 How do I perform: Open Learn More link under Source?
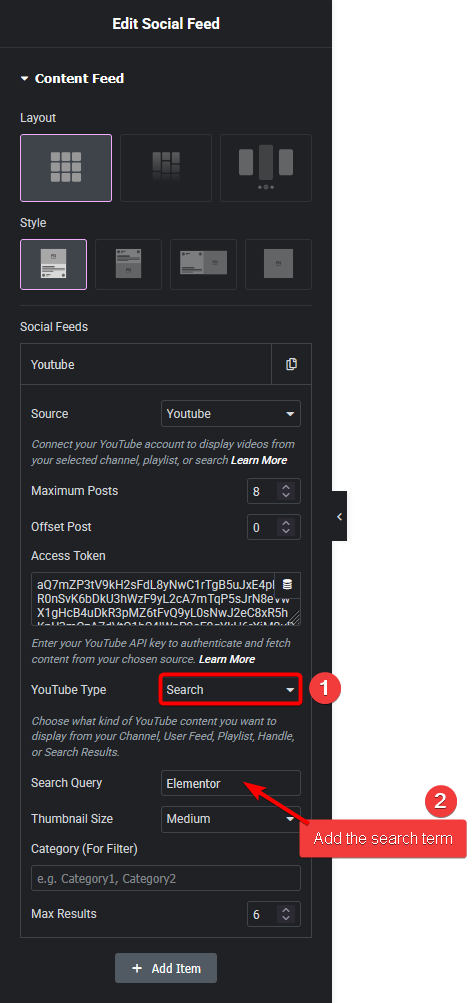(259, 460)
